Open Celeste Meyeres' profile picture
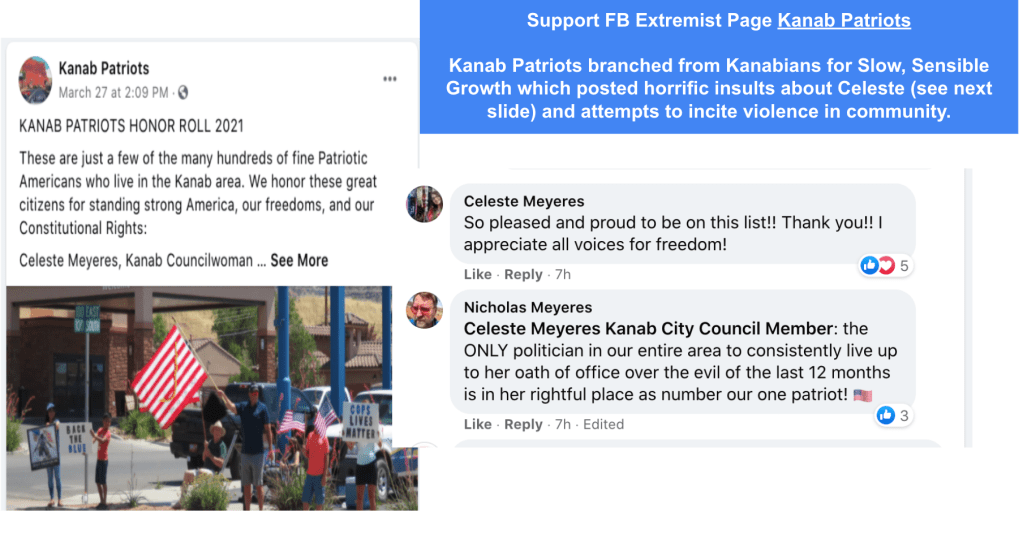 pyautogui.click(x=425, y=203)
